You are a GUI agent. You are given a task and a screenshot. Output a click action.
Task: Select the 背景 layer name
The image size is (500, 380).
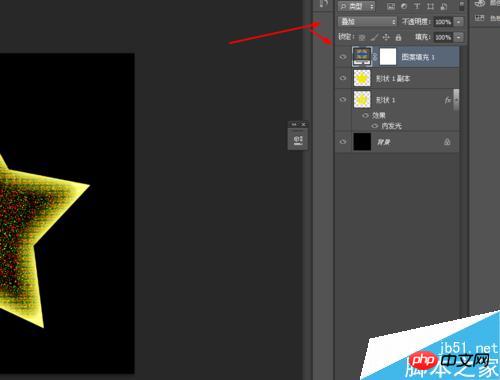(x=384, y=142)
